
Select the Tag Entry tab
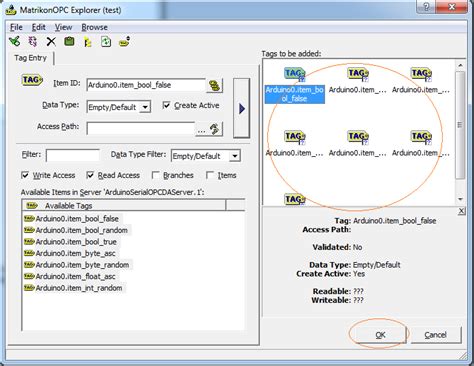tap(30, 58)
